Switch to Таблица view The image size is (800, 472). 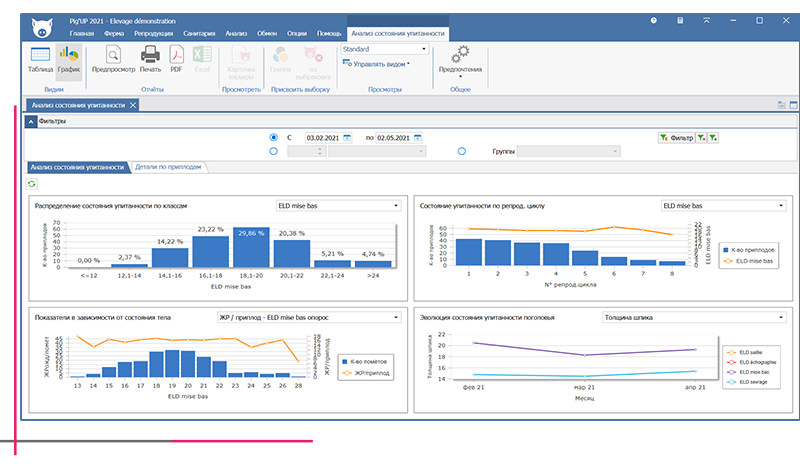pos(40,60)
